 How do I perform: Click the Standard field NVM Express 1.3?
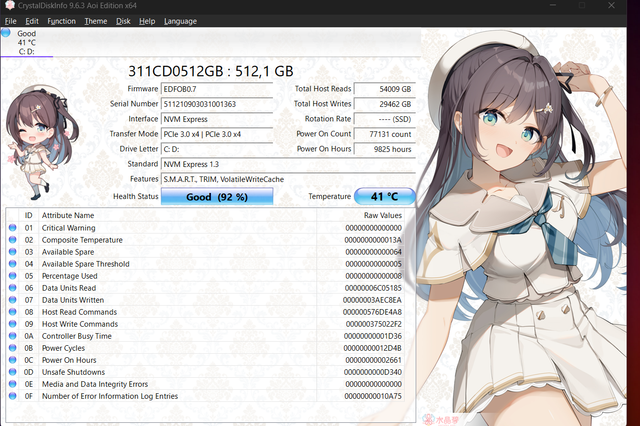click(289, 164)
